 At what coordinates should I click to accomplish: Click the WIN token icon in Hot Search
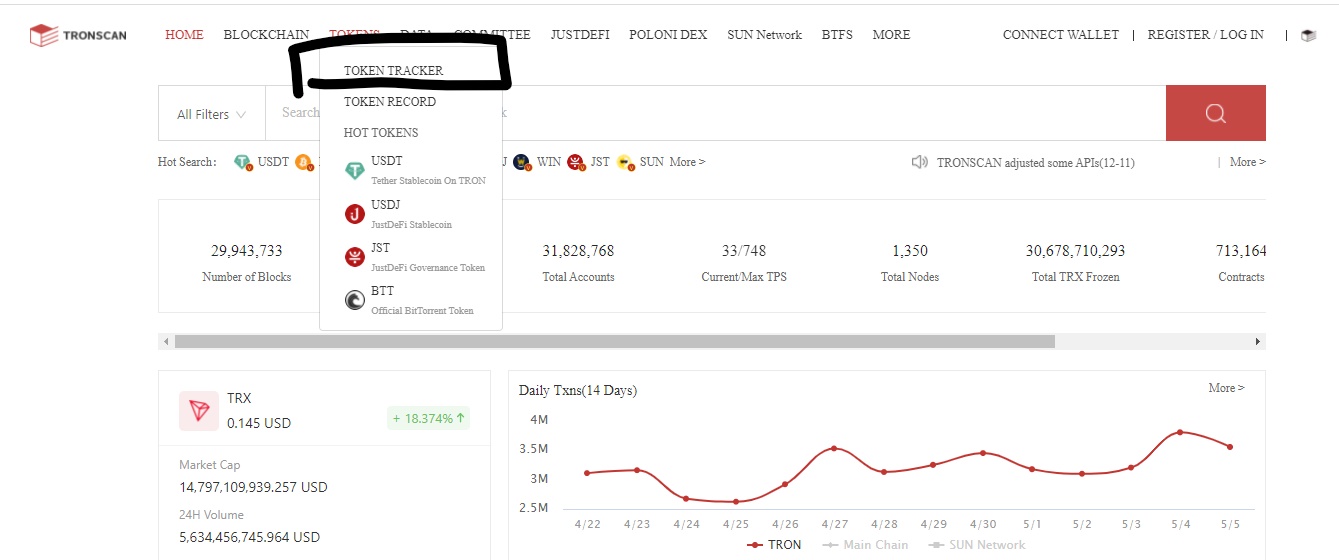pyautogui.click(x=522, y=162)
